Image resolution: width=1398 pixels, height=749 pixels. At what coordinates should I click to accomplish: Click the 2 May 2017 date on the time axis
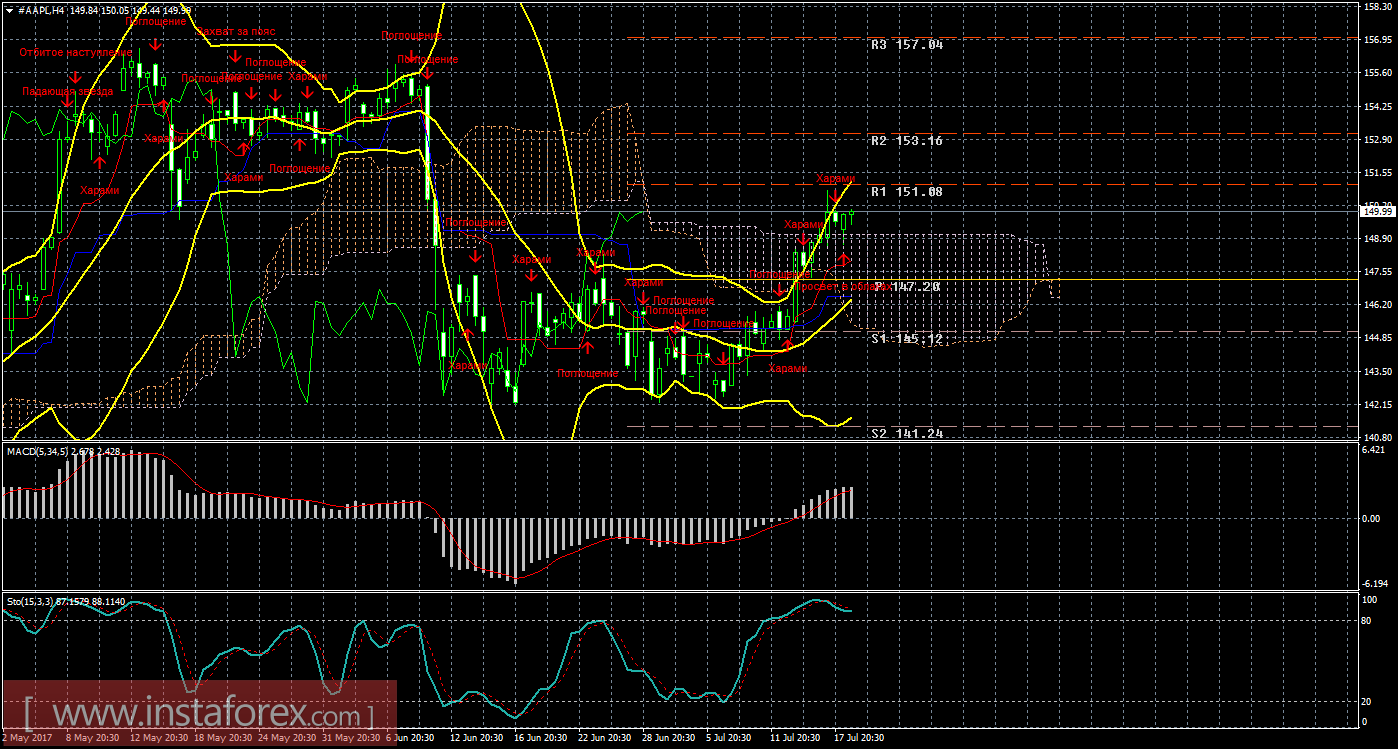pyautogui.click(x=26, y=738)
